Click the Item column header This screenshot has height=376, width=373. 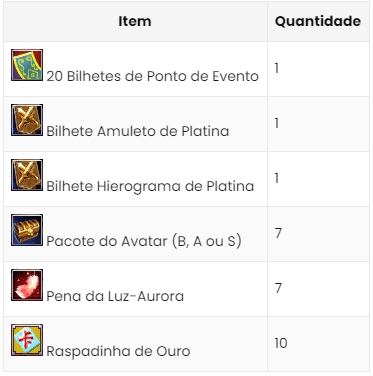[135, 21]
